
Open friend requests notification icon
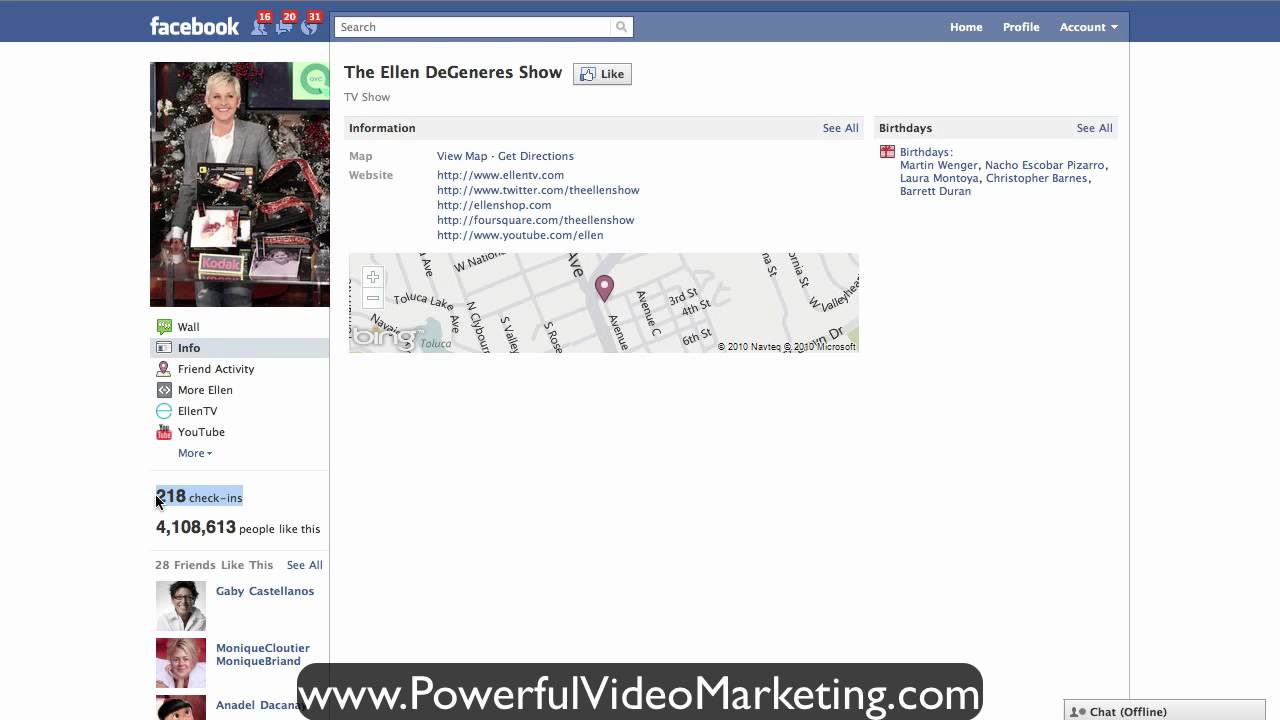(x=260, y=26)
